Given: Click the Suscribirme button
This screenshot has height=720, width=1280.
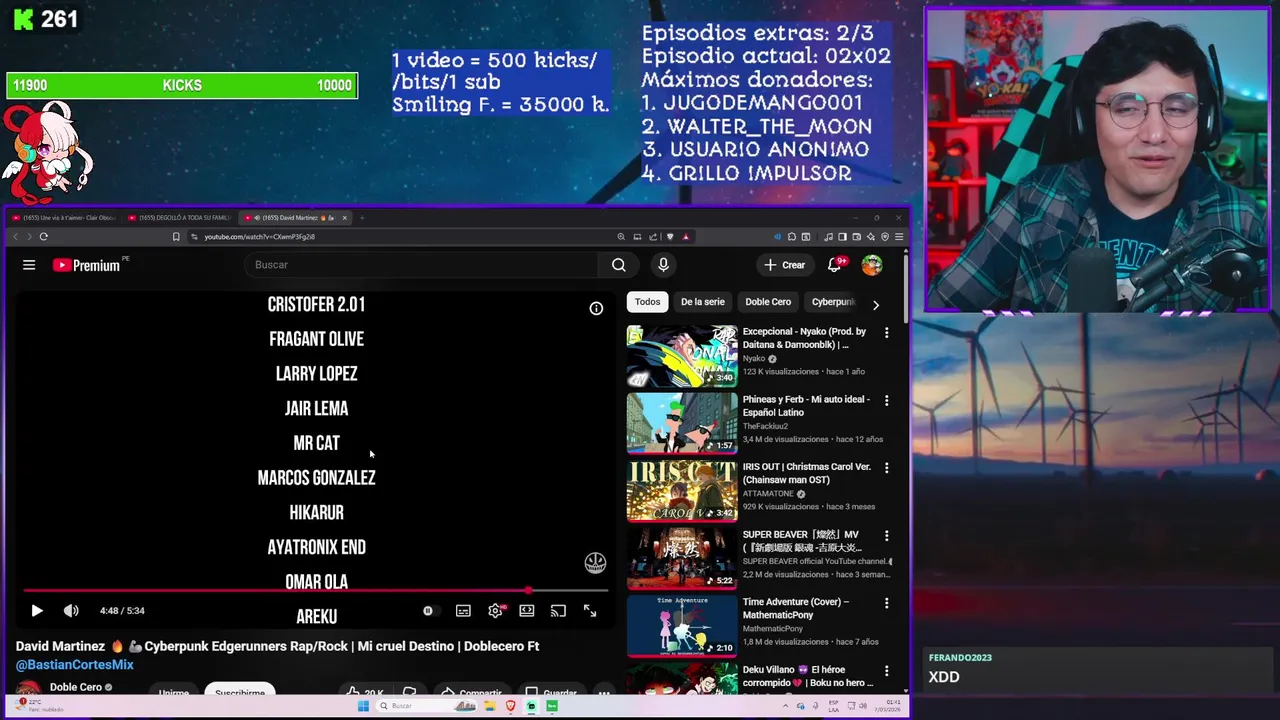Looking at the screenshot, I should click(x=240, y=691).
